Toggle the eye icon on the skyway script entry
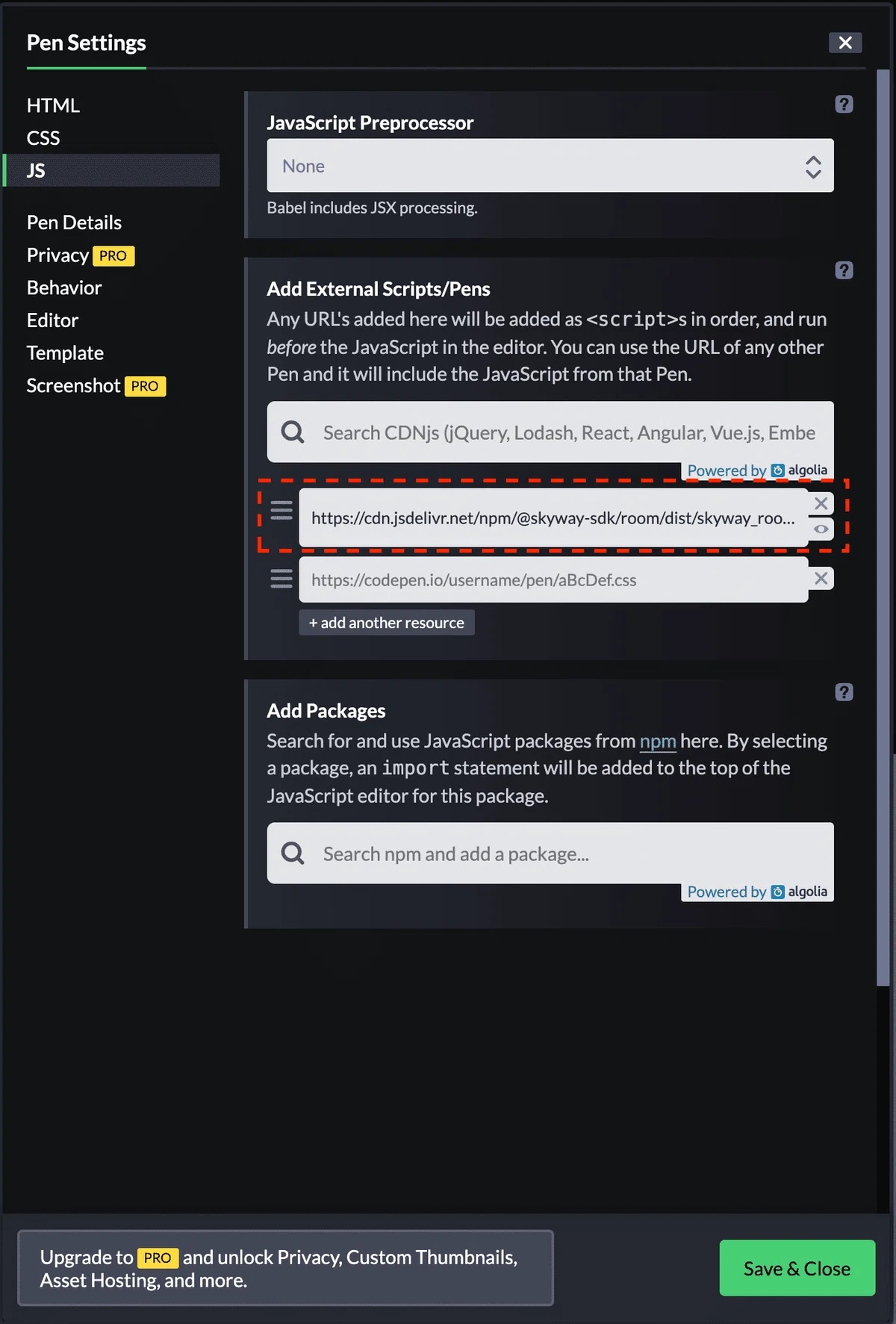 click(821, 529)
